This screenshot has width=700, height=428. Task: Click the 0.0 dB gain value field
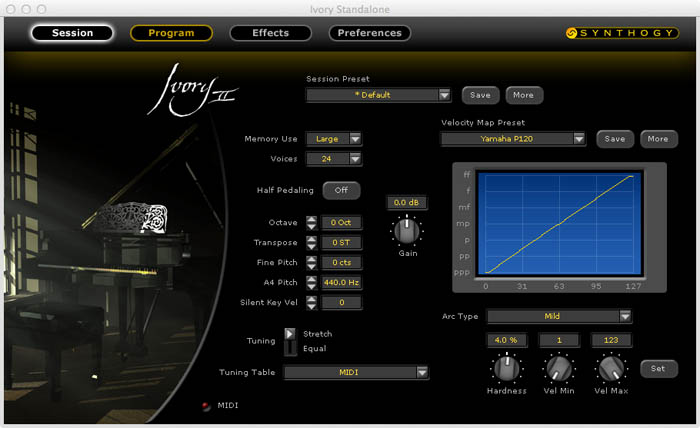[x=407, y=203]
